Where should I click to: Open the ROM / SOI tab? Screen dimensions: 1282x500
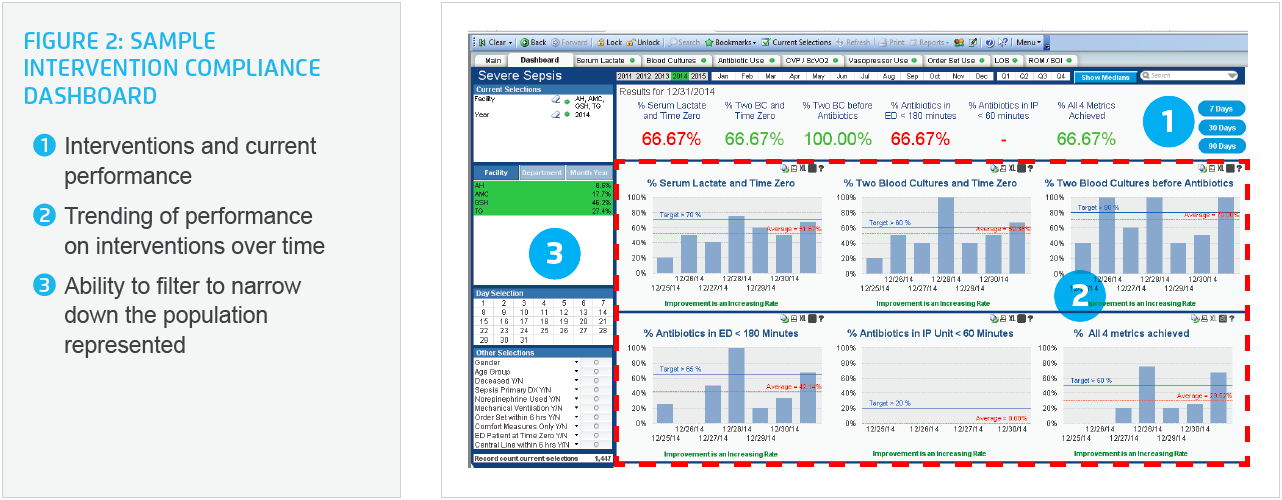(1049, 61)
